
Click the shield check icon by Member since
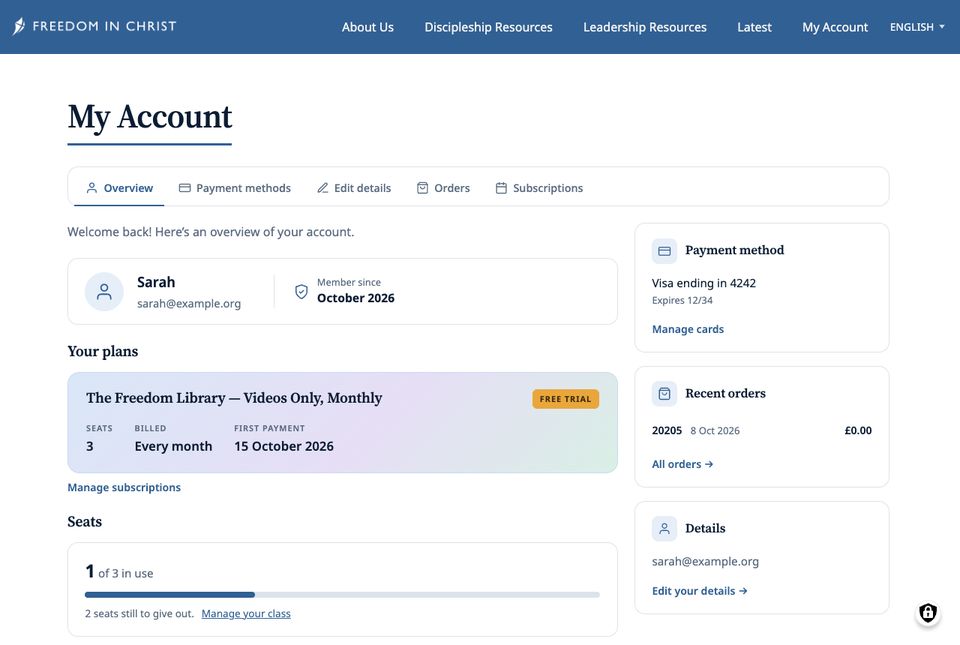pyautogui.click(x=301, y=291)
